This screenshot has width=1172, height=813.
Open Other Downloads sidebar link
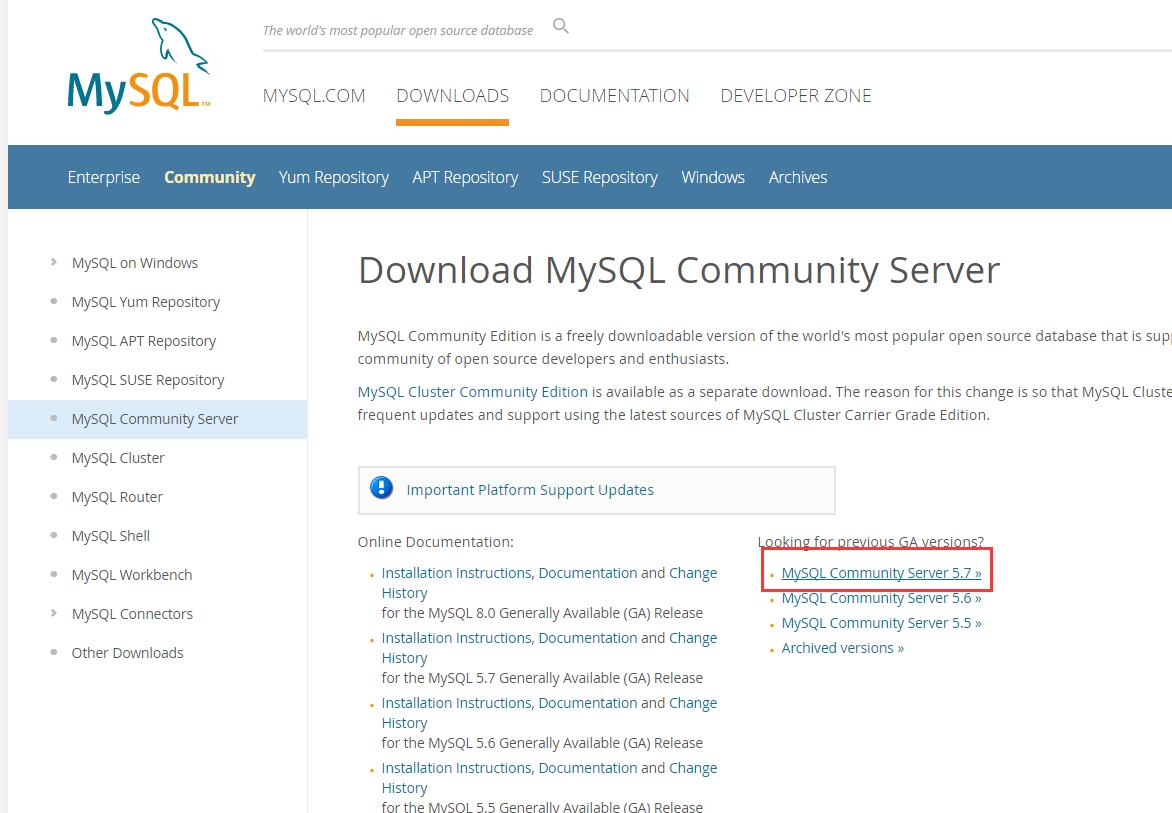tap(127, 652)
